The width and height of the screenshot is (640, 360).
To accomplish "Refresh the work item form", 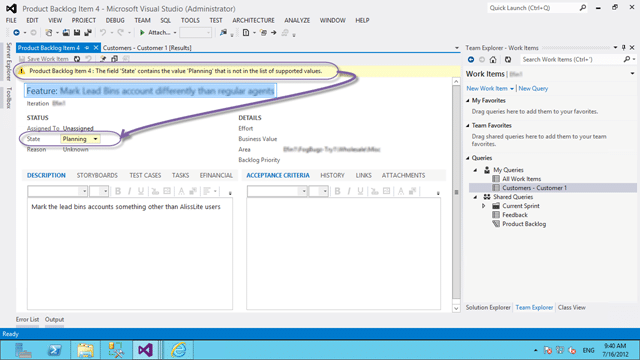I will [77, 59].
